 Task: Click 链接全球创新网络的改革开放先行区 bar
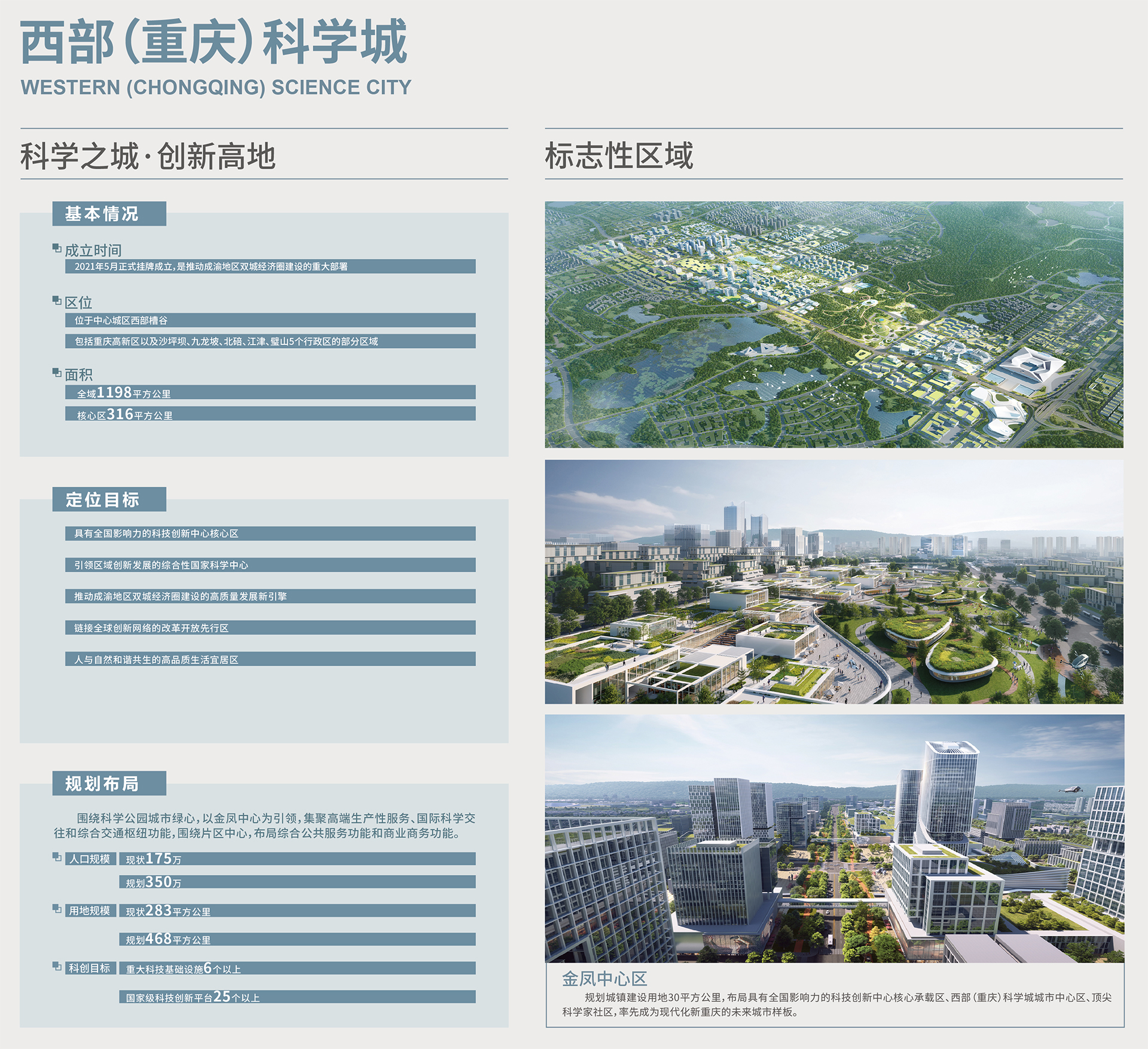point(270,627)
